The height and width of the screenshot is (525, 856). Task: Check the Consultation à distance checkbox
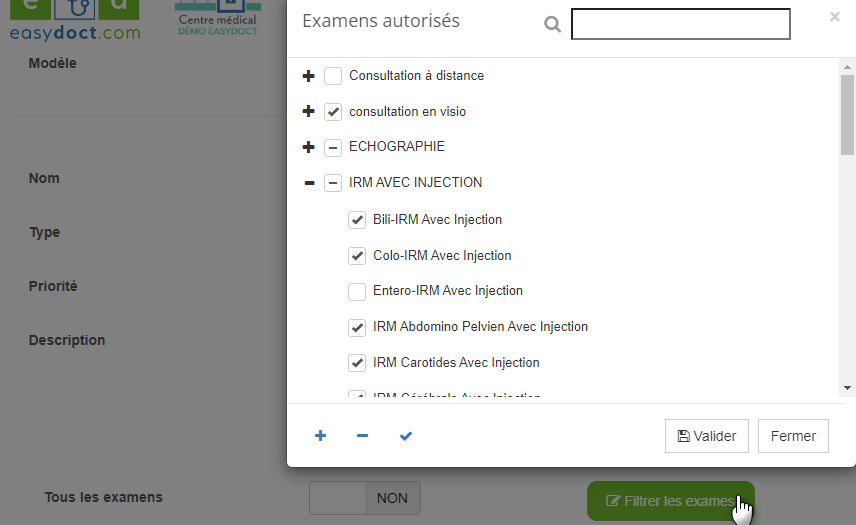pyautogui.click(x=333, y=76)
